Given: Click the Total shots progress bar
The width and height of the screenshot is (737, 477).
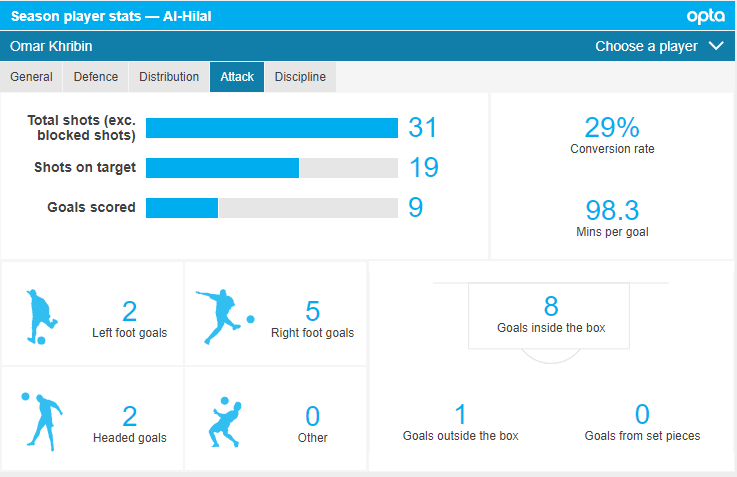Looking at the screenshot, I should (x=271, y=128).
